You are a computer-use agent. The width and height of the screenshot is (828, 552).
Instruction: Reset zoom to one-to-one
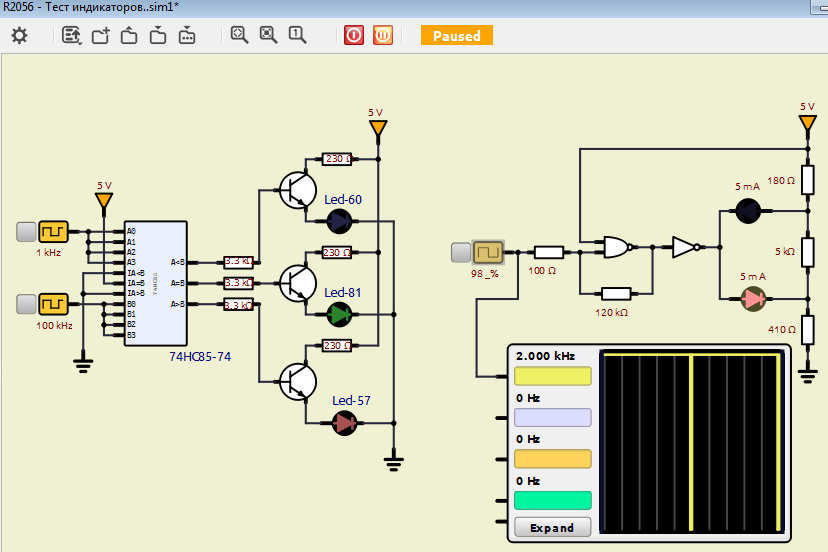pyautogui.click(x=297, y=35)
